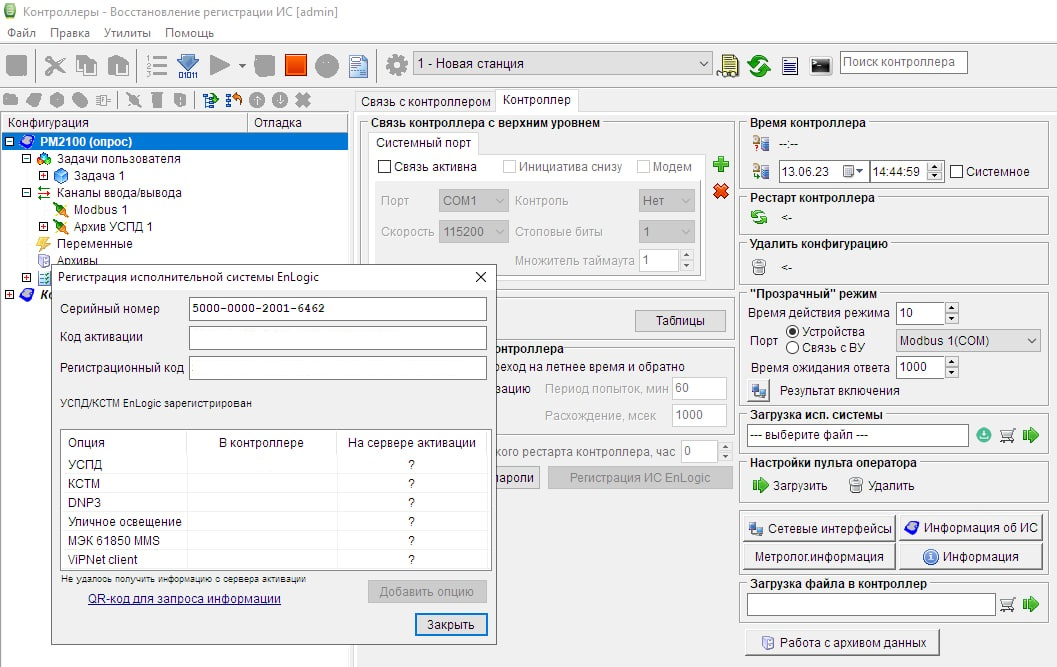Screen dimensions: 1057x667
Task: Click the Информация об ИС button
Action: (971, 527)
